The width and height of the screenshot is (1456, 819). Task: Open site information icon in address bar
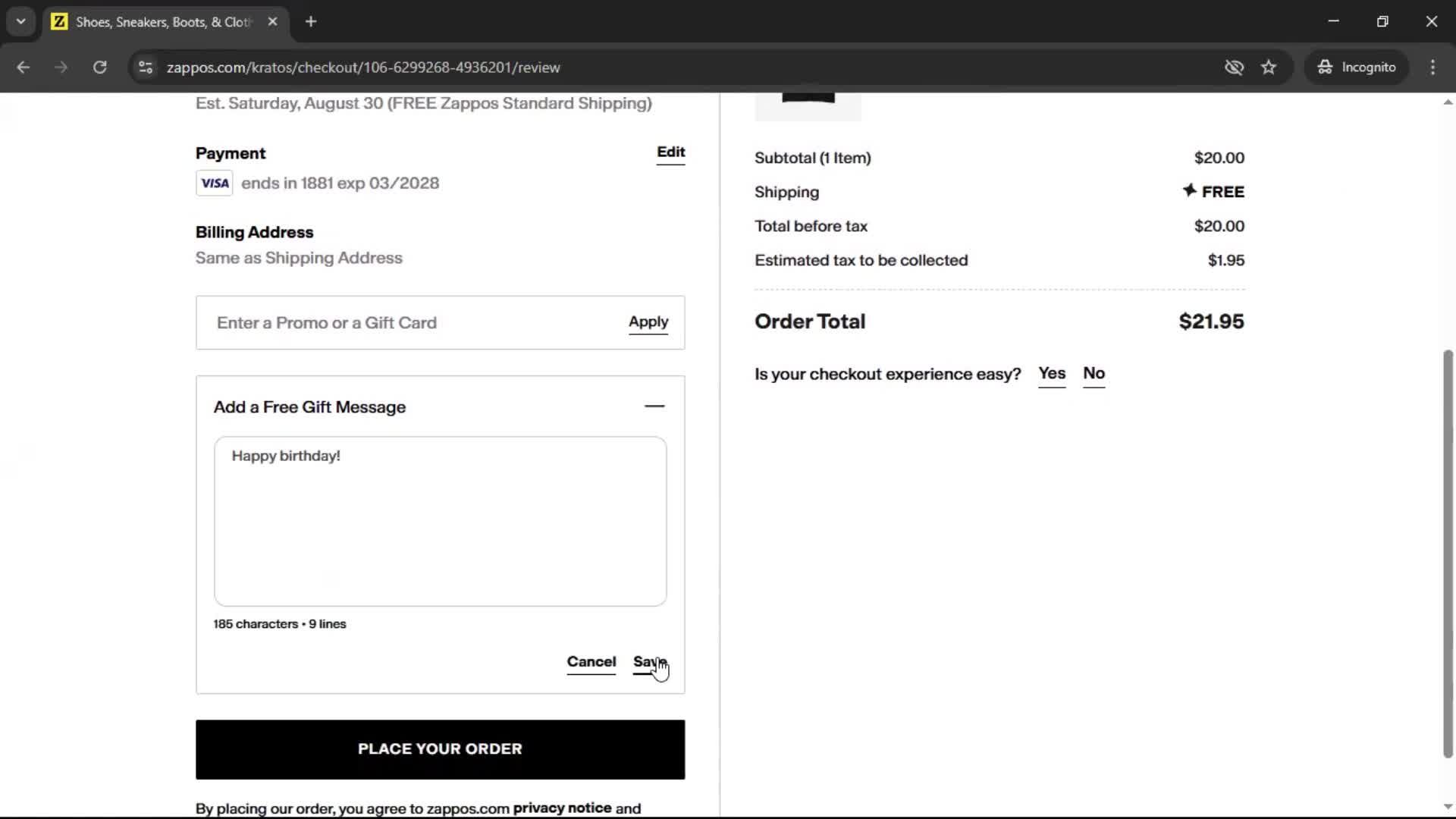pos(146,67)
